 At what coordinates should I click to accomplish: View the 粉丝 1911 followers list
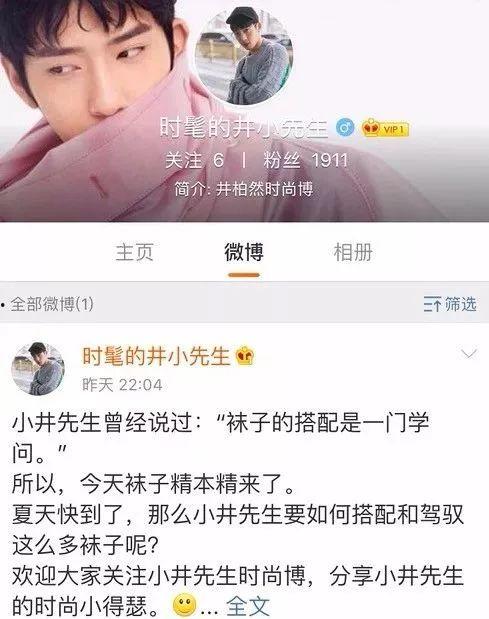click(x=306, y=160)
